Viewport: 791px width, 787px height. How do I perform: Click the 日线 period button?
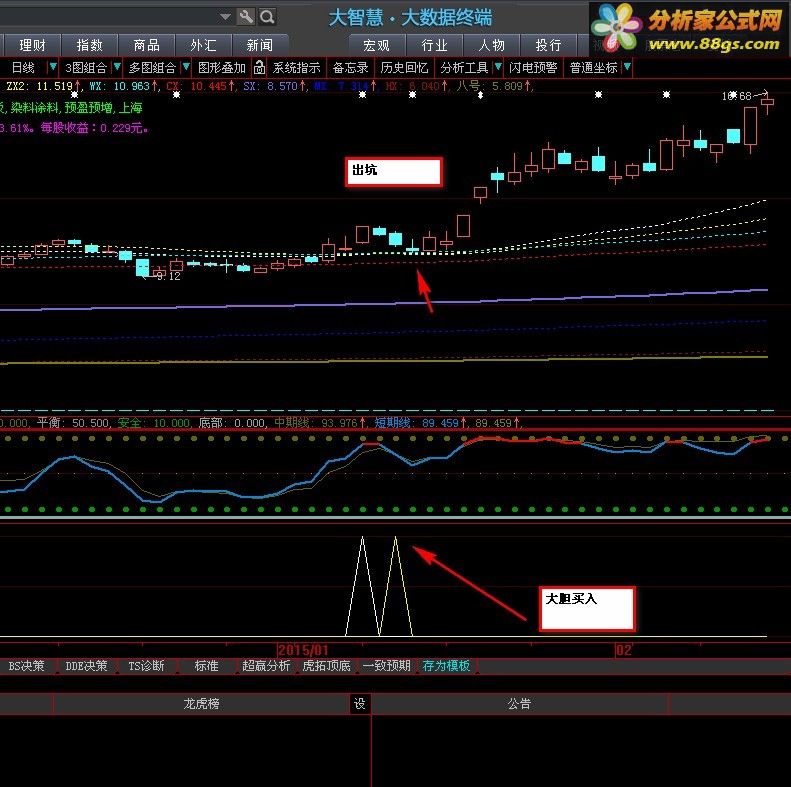[23, 68]
